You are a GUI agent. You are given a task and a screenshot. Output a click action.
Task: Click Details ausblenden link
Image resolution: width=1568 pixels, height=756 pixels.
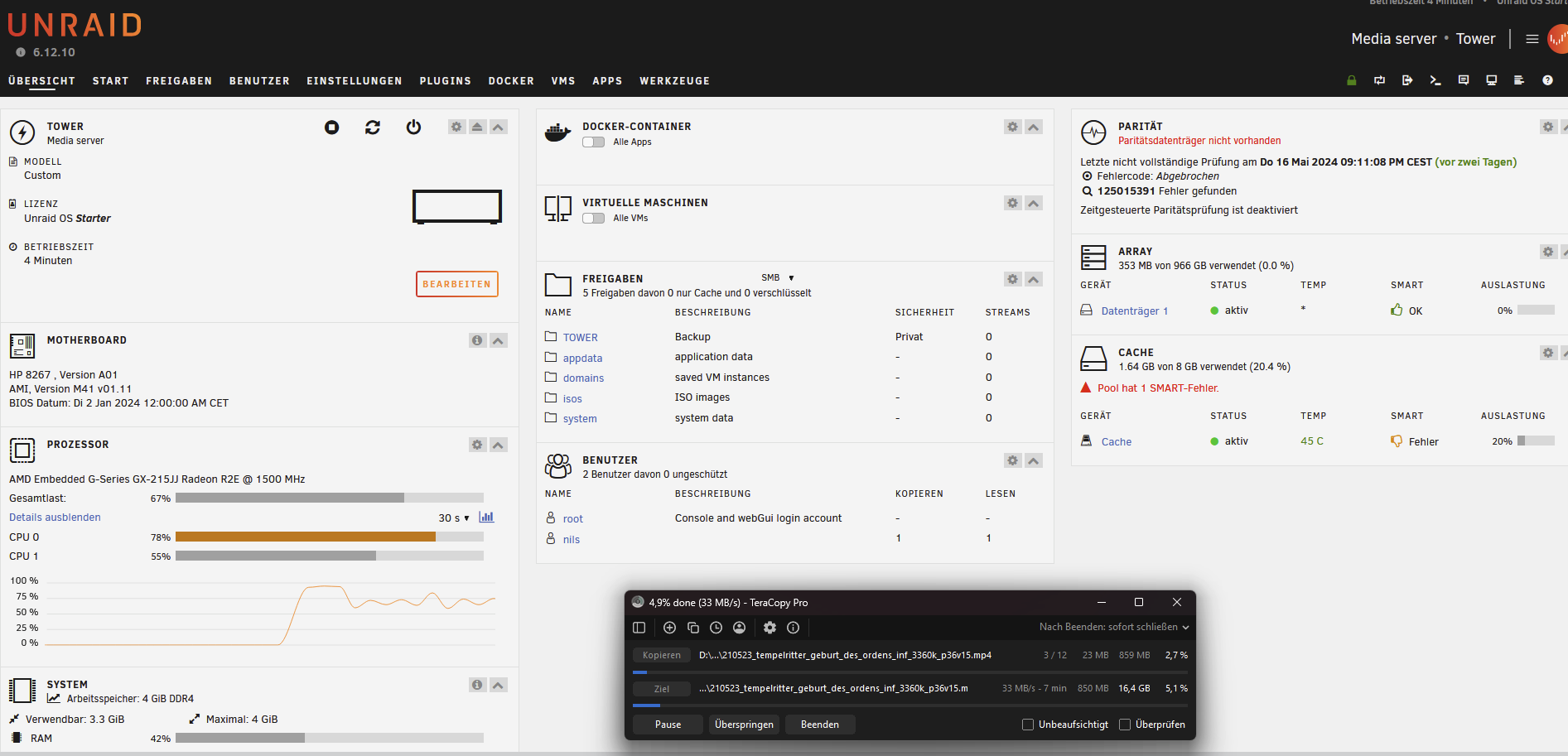pos(55,518)
